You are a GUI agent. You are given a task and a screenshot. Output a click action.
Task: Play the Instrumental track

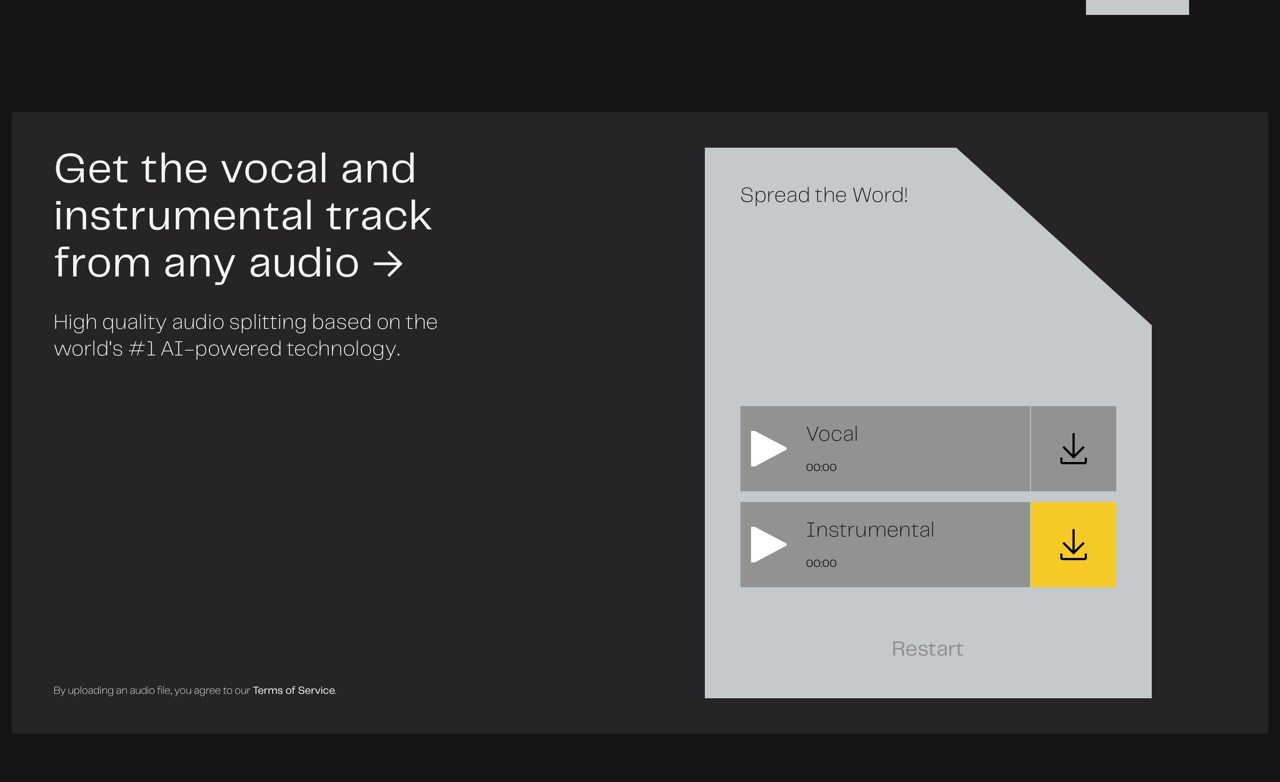click(768, 545)
